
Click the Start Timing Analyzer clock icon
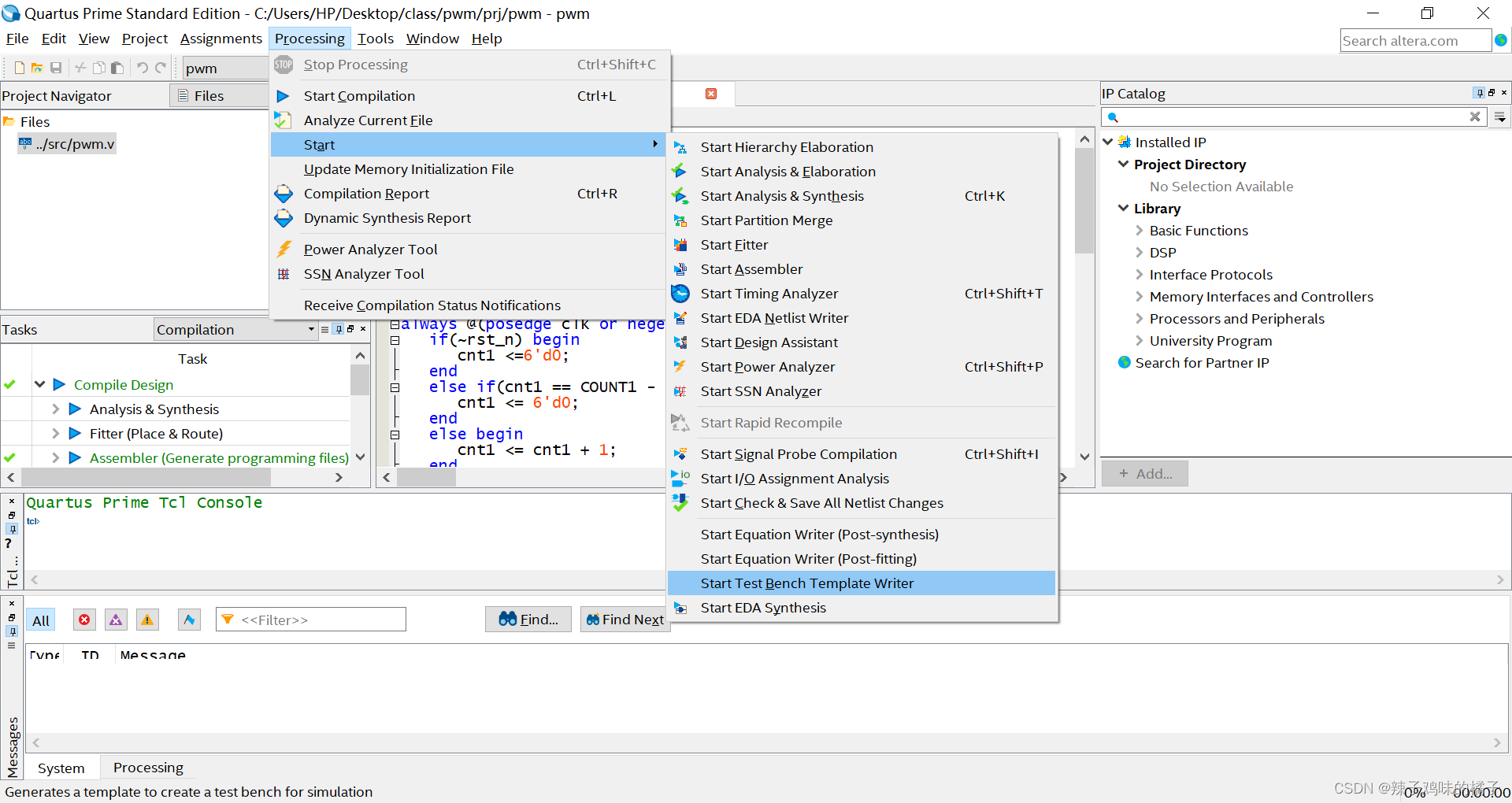pyautogui.click(x=680, y=294)
